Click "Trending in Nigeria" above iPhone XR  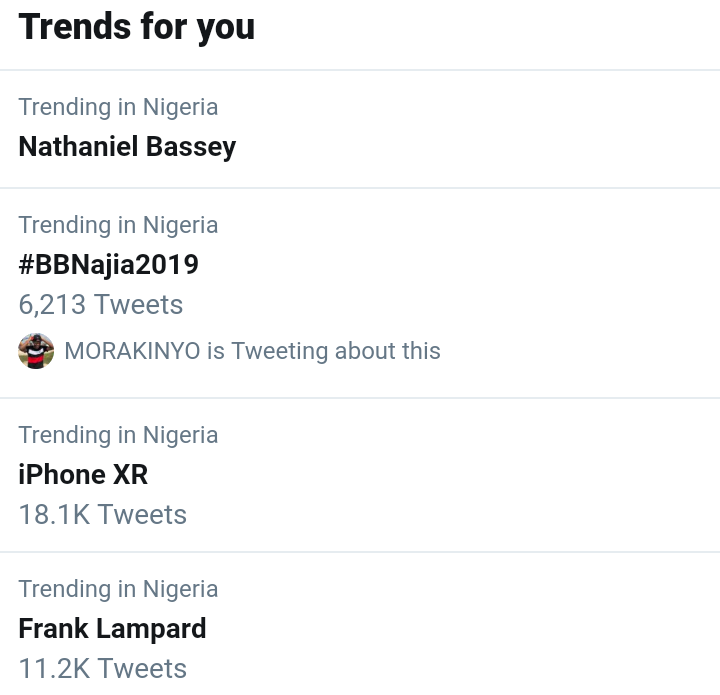(118, 435)
